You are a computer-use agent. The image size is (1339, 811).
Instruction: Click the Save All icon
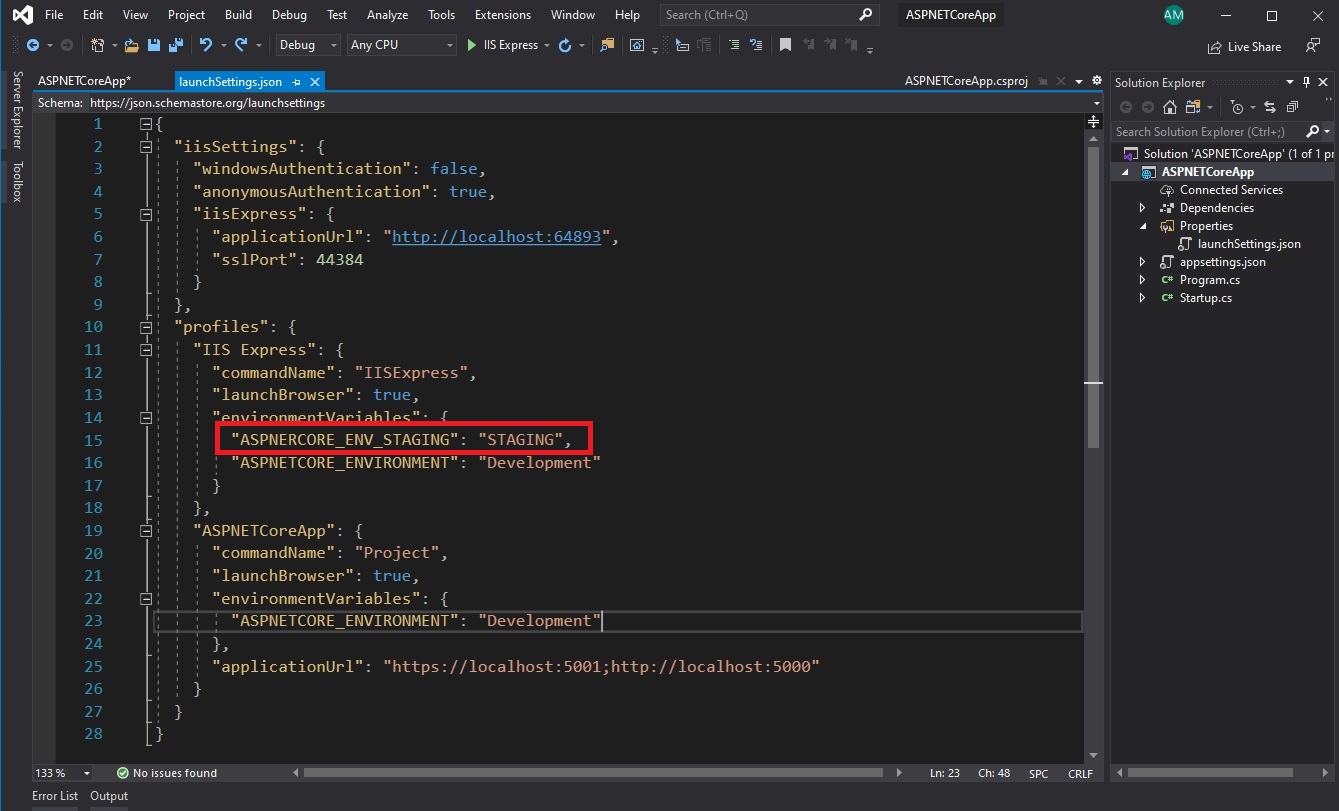(x=175, y=45)
